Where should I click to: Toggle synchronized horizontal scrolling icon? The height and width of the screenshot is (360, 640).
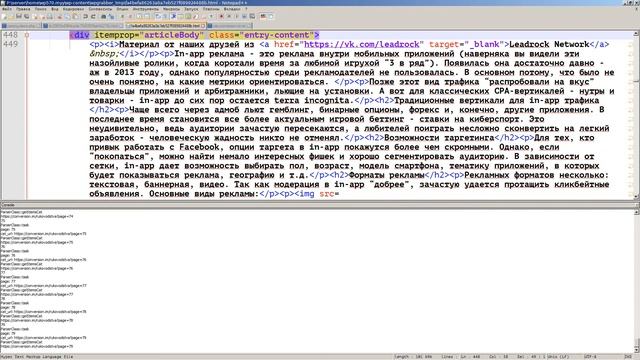147,16
